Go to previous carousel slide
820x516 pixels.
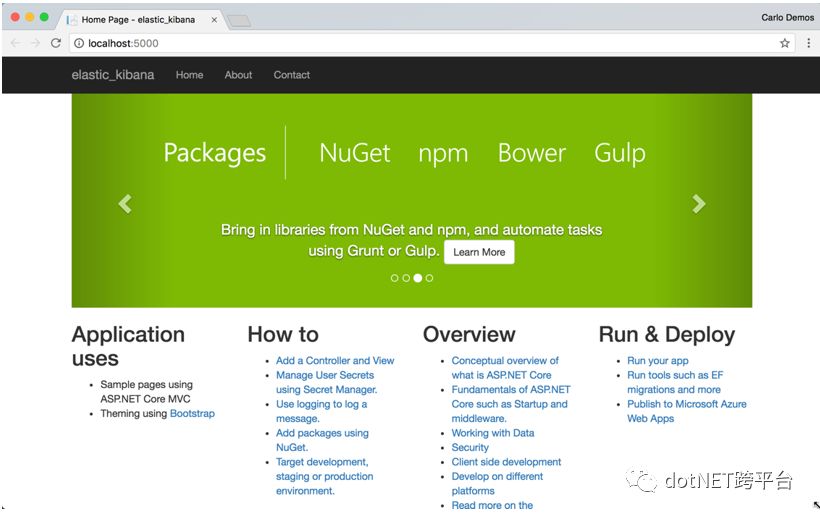click(x=125, y=203)
